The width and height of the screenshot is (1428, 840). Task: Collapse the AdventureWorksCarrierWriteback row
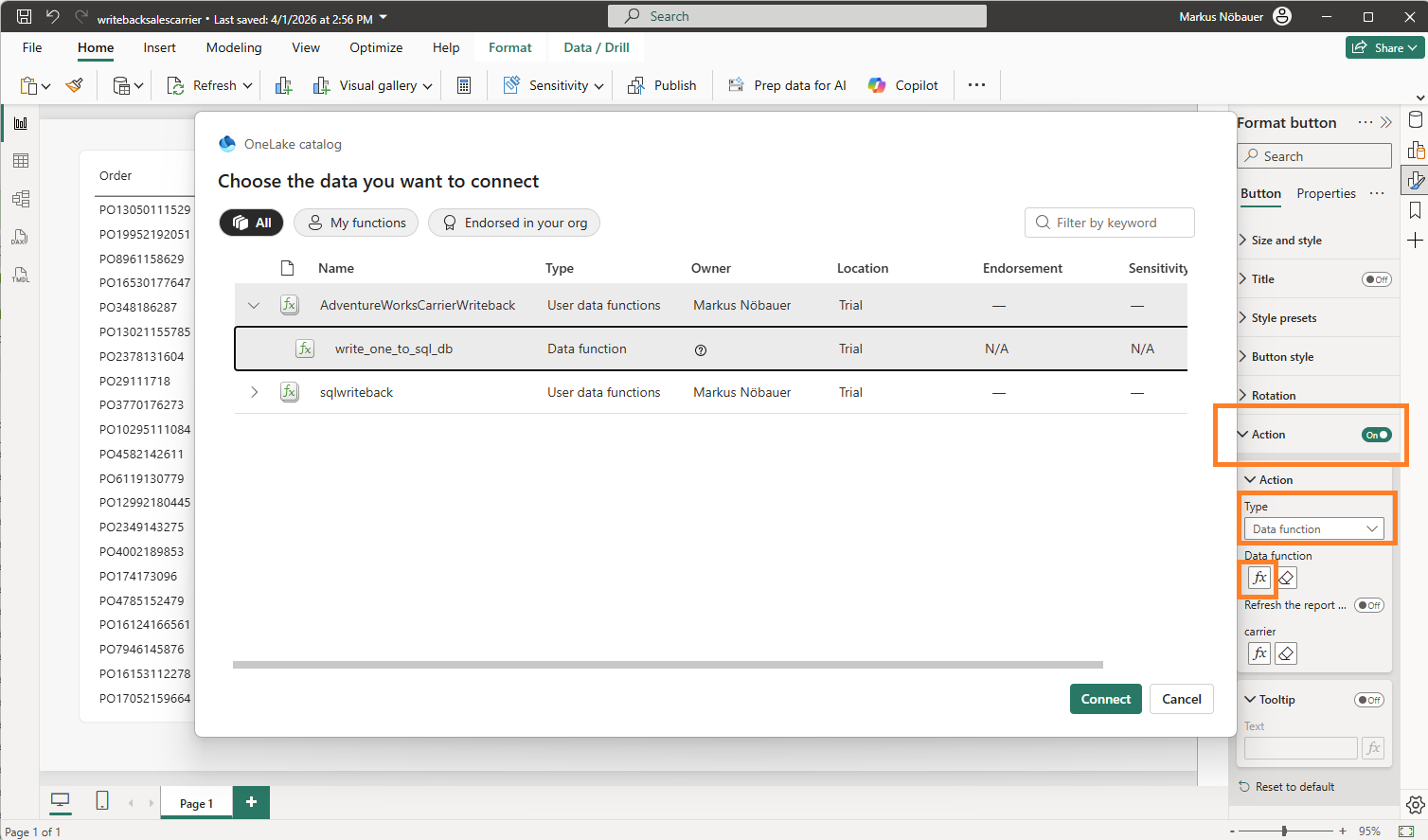tap(254, 305)
